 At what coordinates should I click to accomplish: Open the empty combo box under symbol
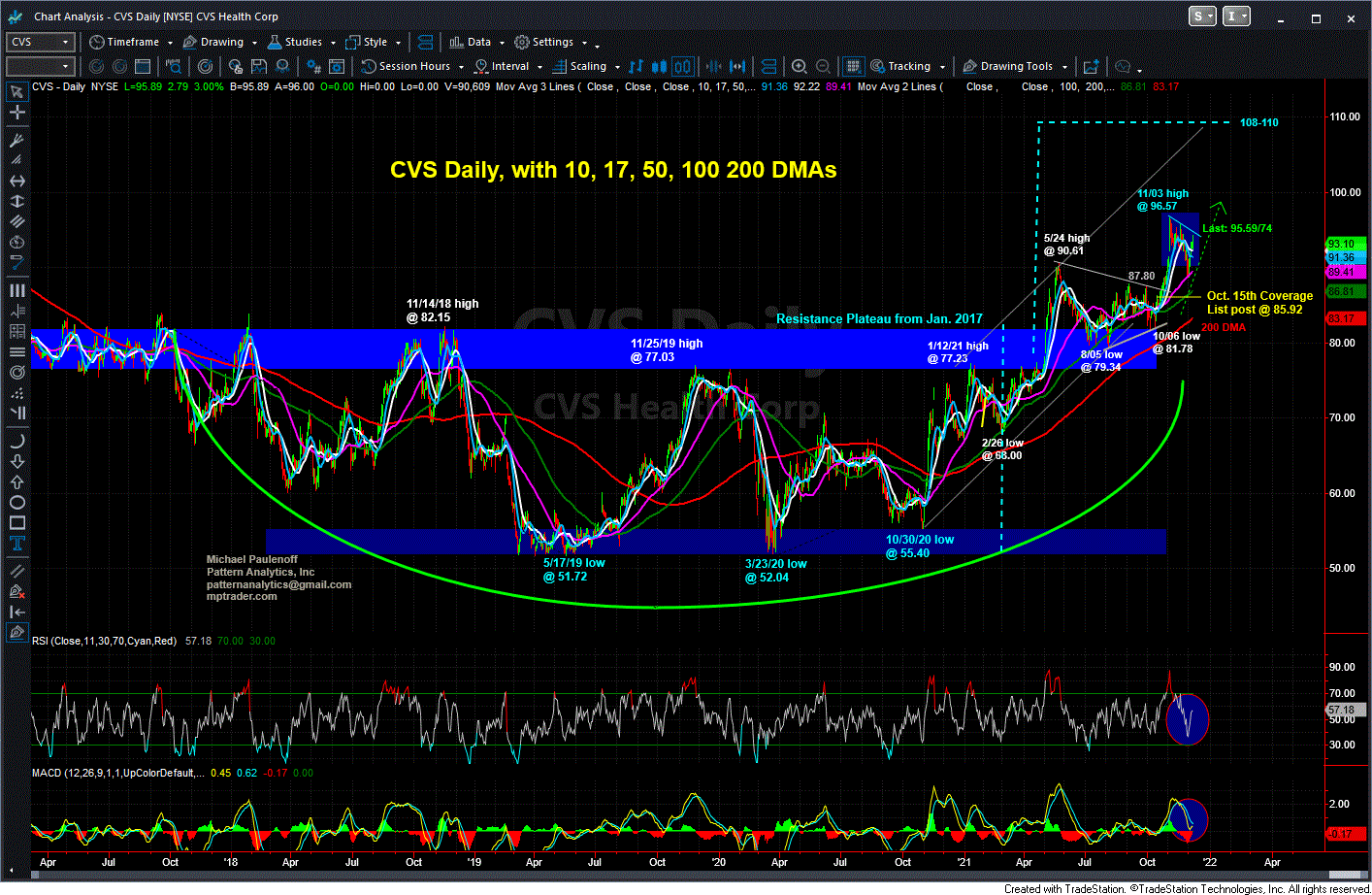41,66
